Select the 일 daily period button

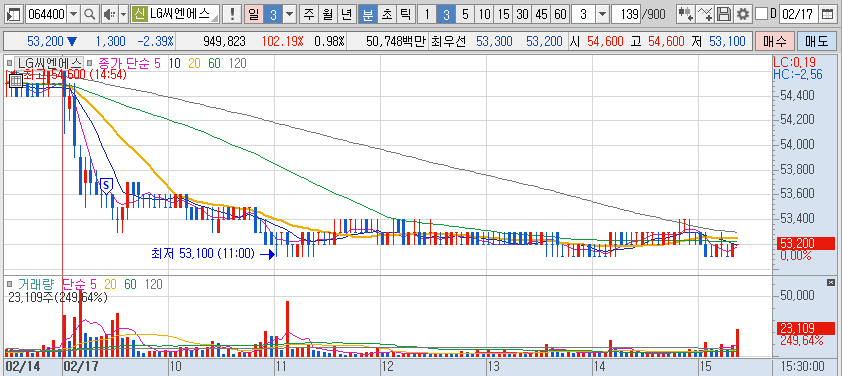point(253,14)
